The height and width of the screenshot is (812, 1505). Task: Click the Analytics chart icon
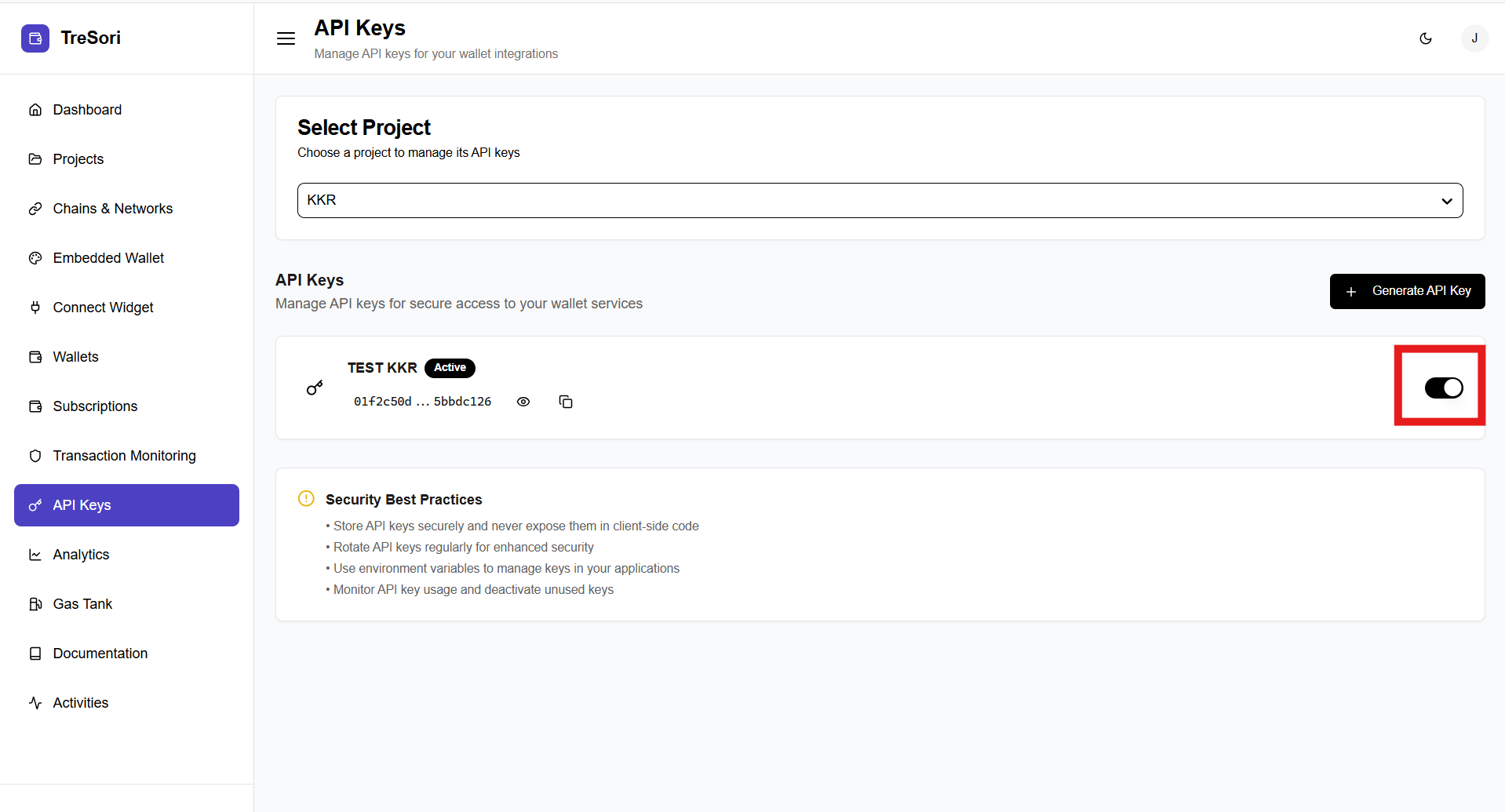coord(35,555)
